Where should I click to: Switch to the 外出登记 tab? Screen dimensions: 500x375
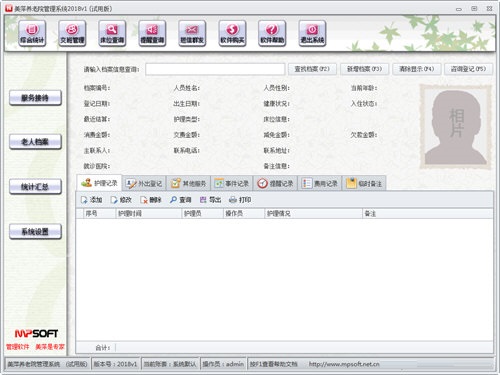[144, 184]
